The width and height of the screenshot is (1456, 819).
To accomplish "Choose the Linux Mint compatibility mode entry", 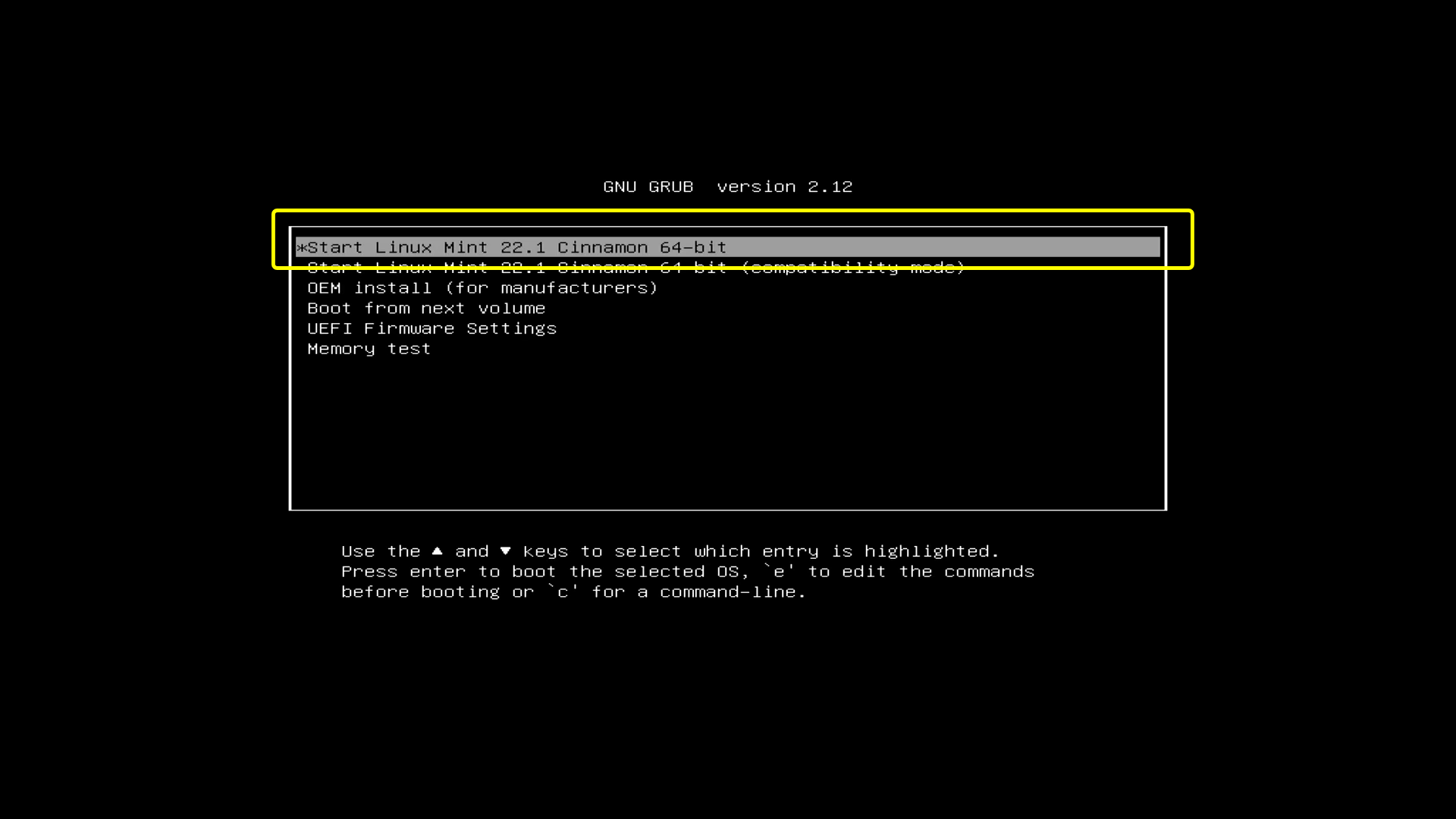I will pyautogui.click(x=635, y=268).
